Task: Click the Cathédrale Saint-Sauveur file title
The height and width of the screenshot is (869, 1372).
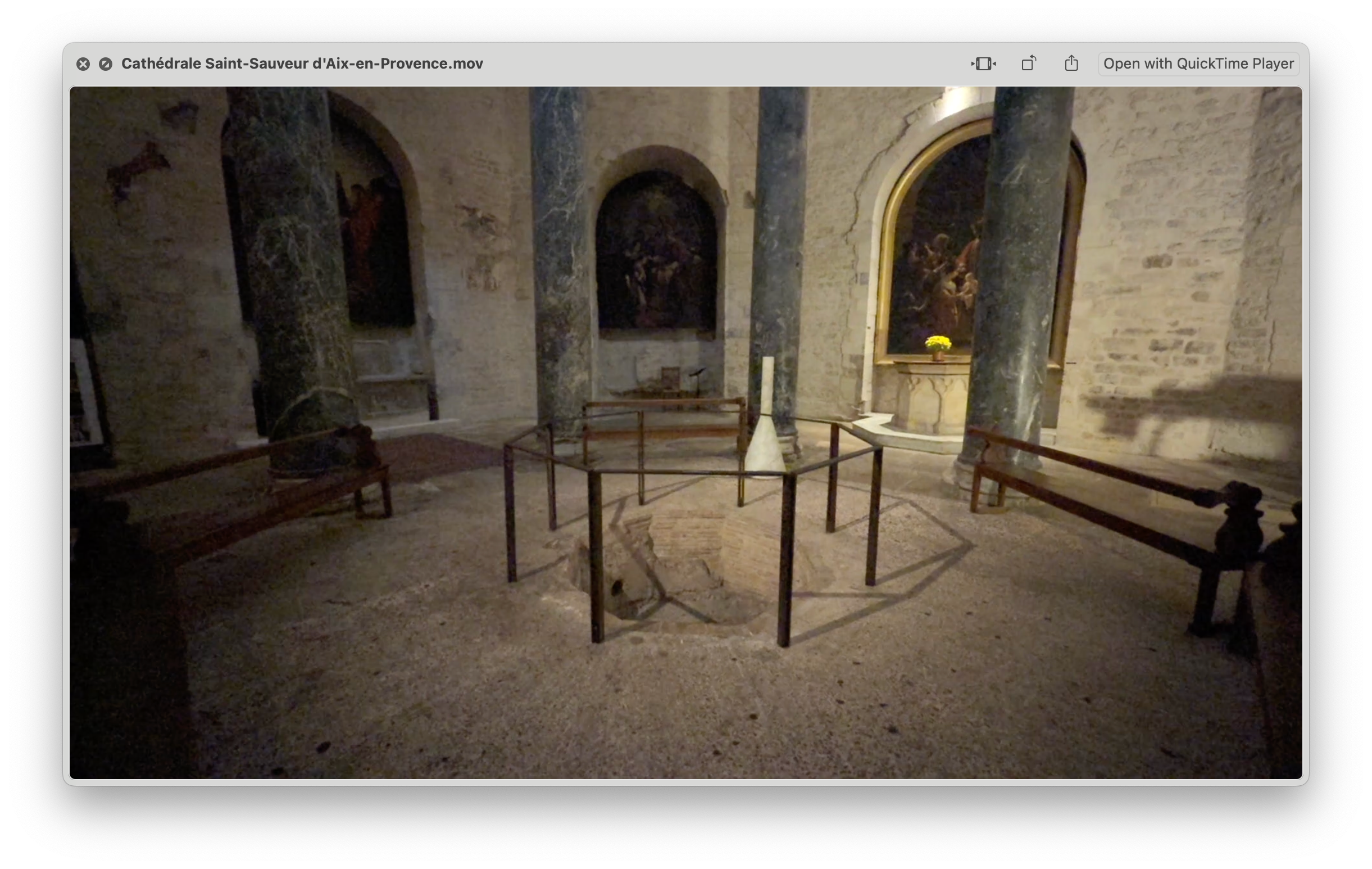Action: tap(302, 64)
